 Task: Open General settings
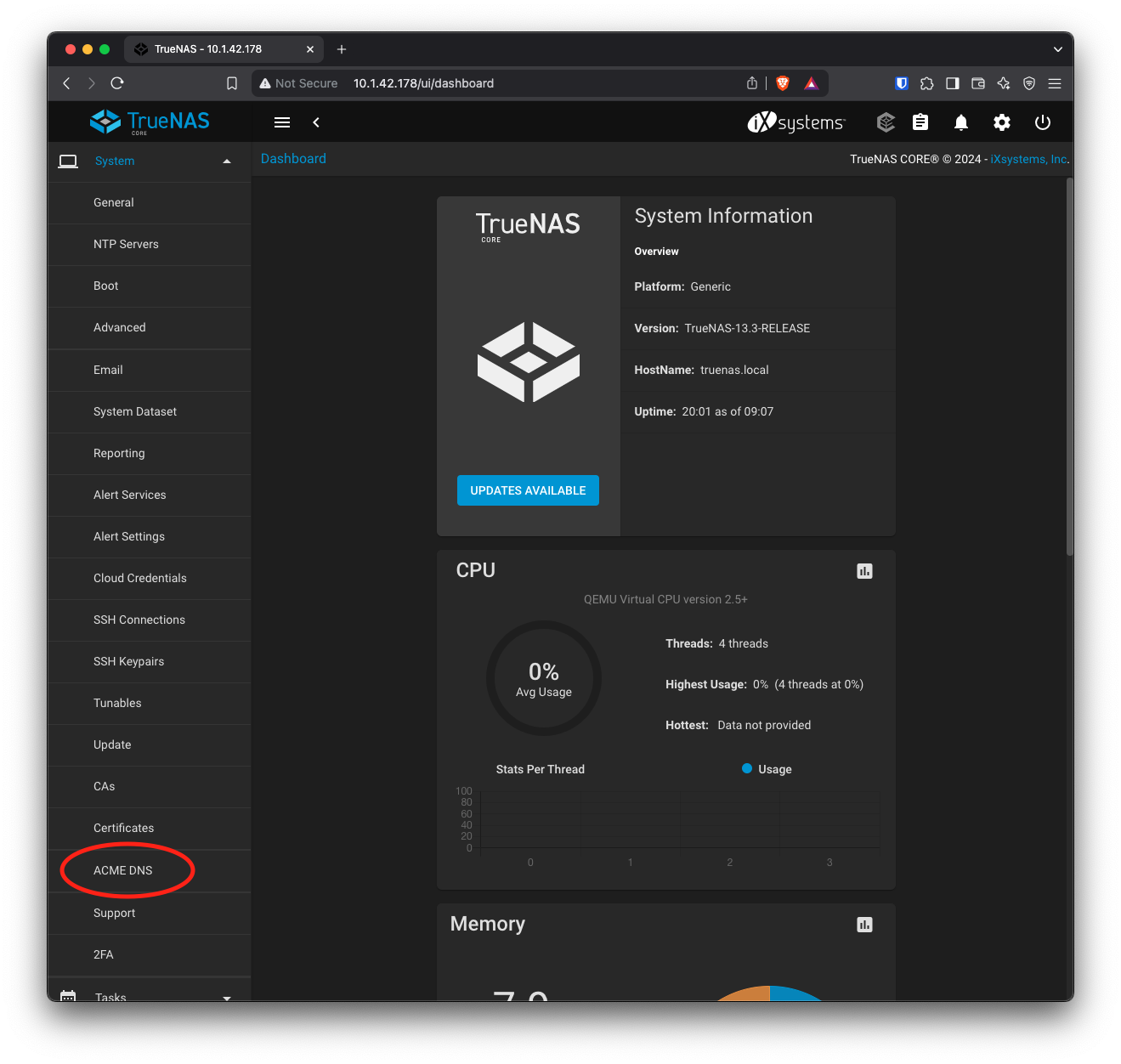150,203
